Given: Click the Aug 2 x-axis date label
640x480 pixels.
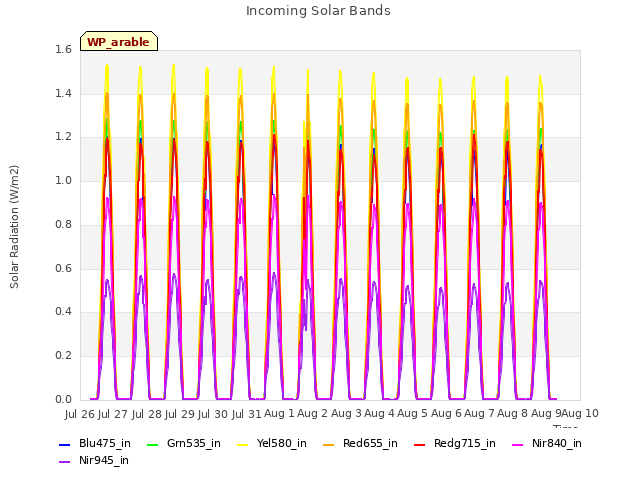Looking at the screenshot, I should click(x=312, y=413).
